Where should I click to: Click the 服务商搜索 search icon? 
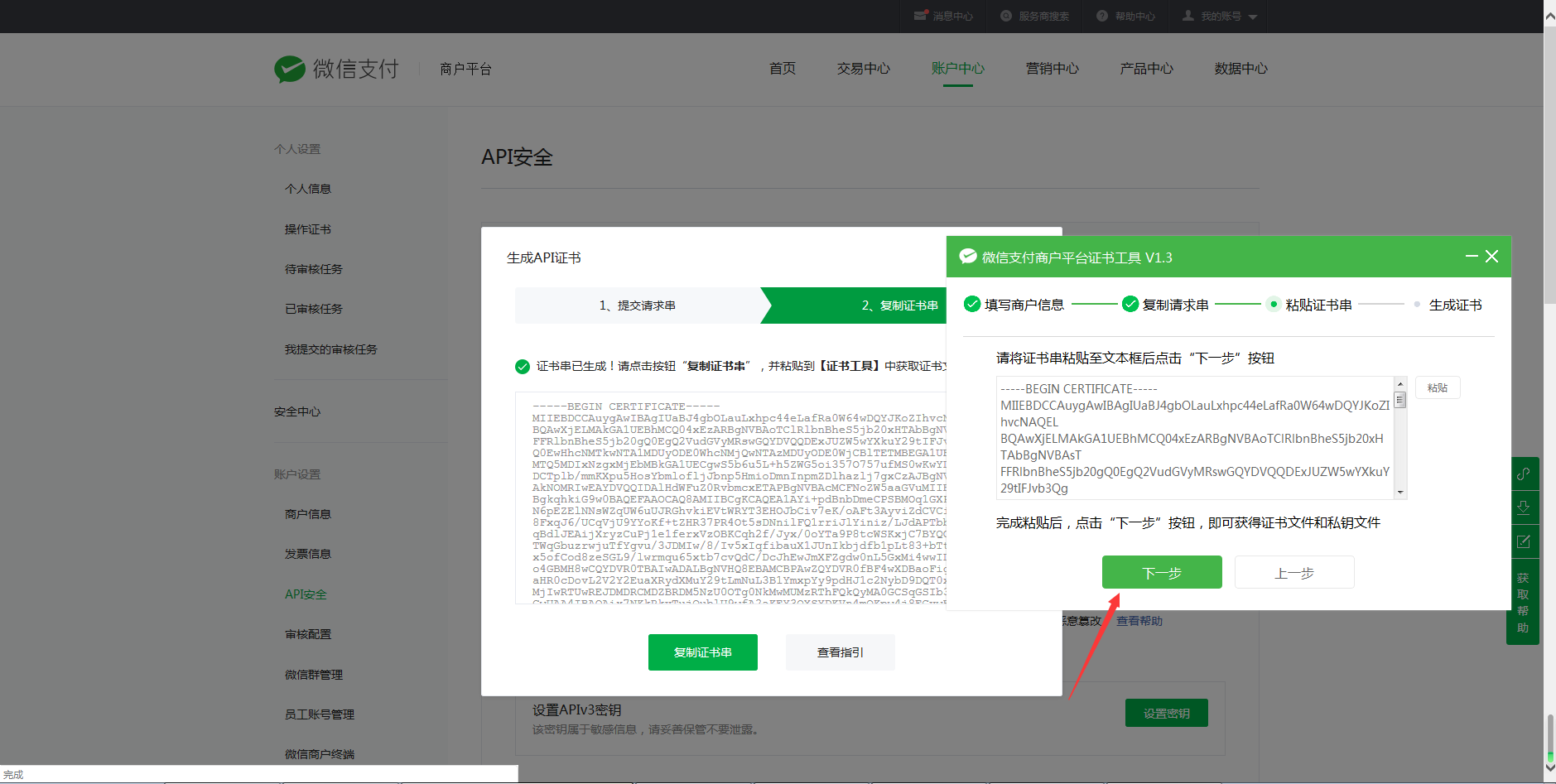(x=1006, y=16)
